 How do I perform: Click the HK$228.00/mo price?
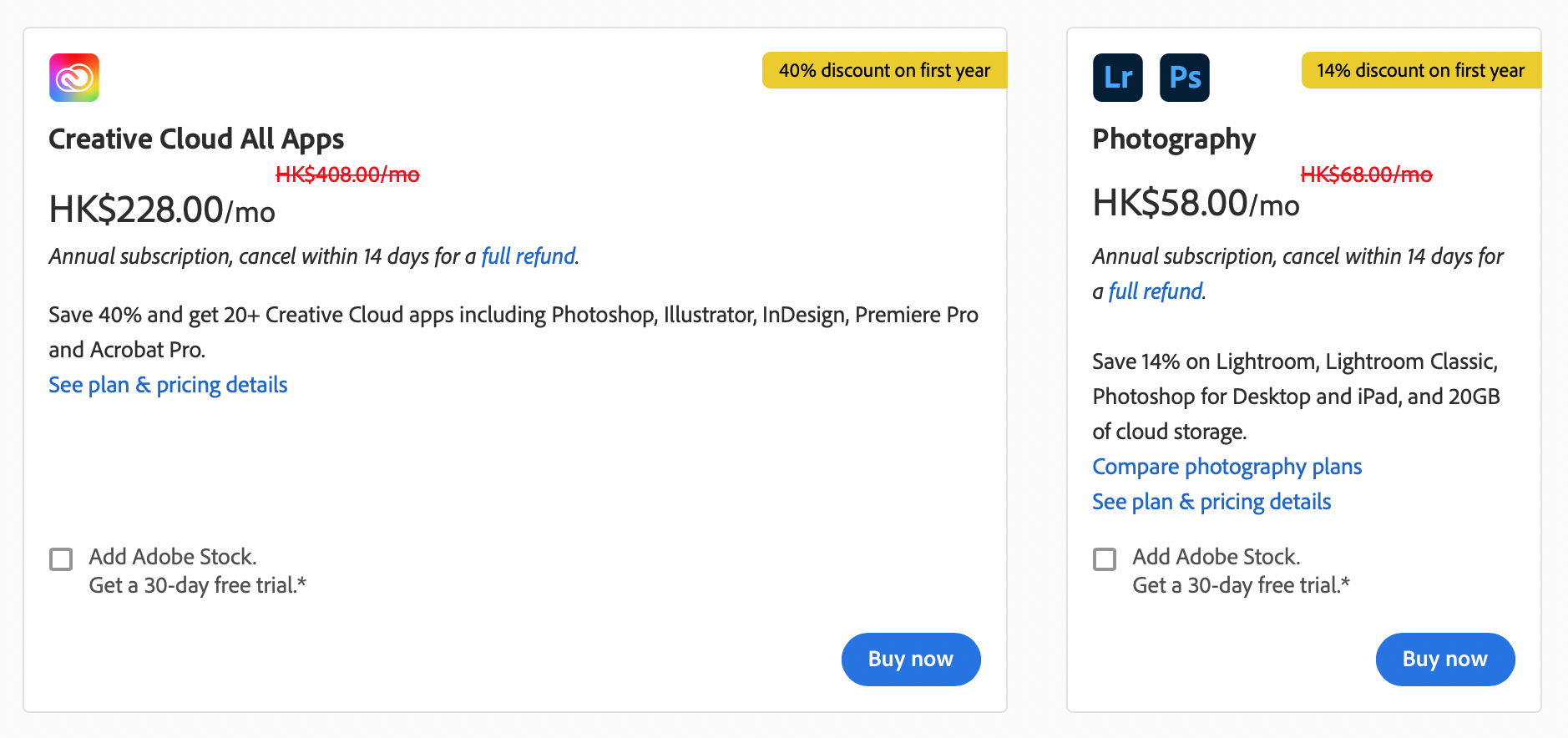[x=162, y=210]
